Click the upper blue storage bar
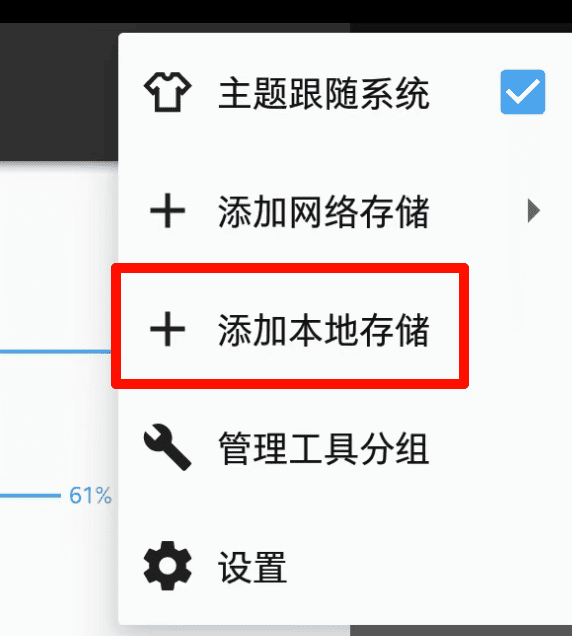572x636 pixels. pyautogui.click(x=56, y=351)
